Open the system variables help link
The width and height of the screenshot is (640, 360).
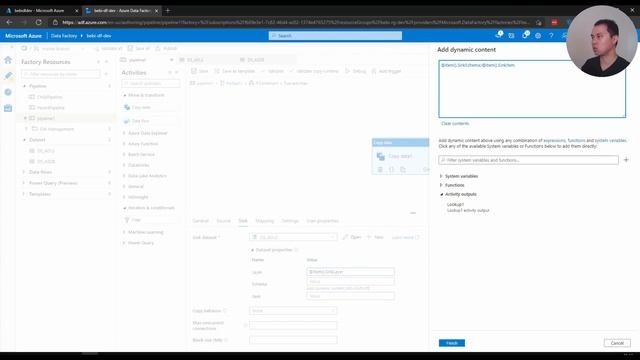[610, 140]
